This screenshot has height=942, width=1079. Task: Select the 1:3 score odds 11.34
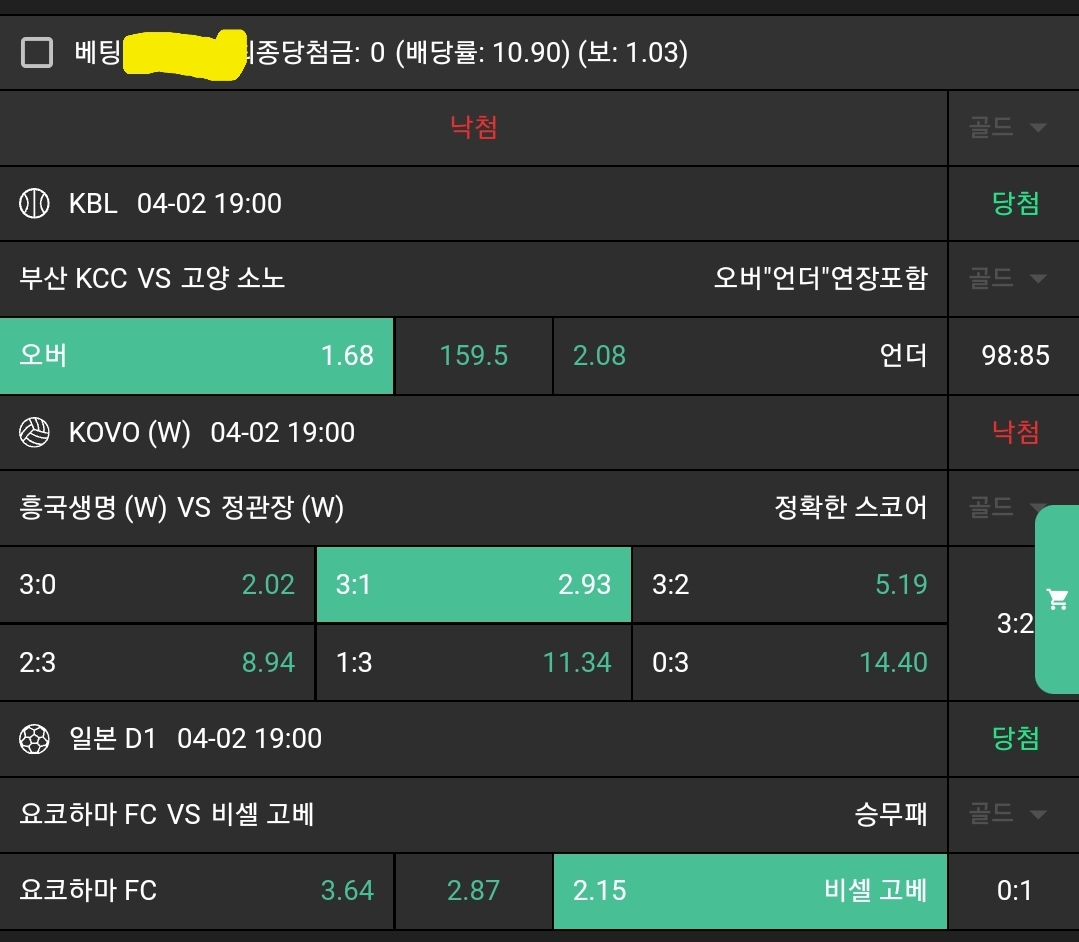click(473, 663)
